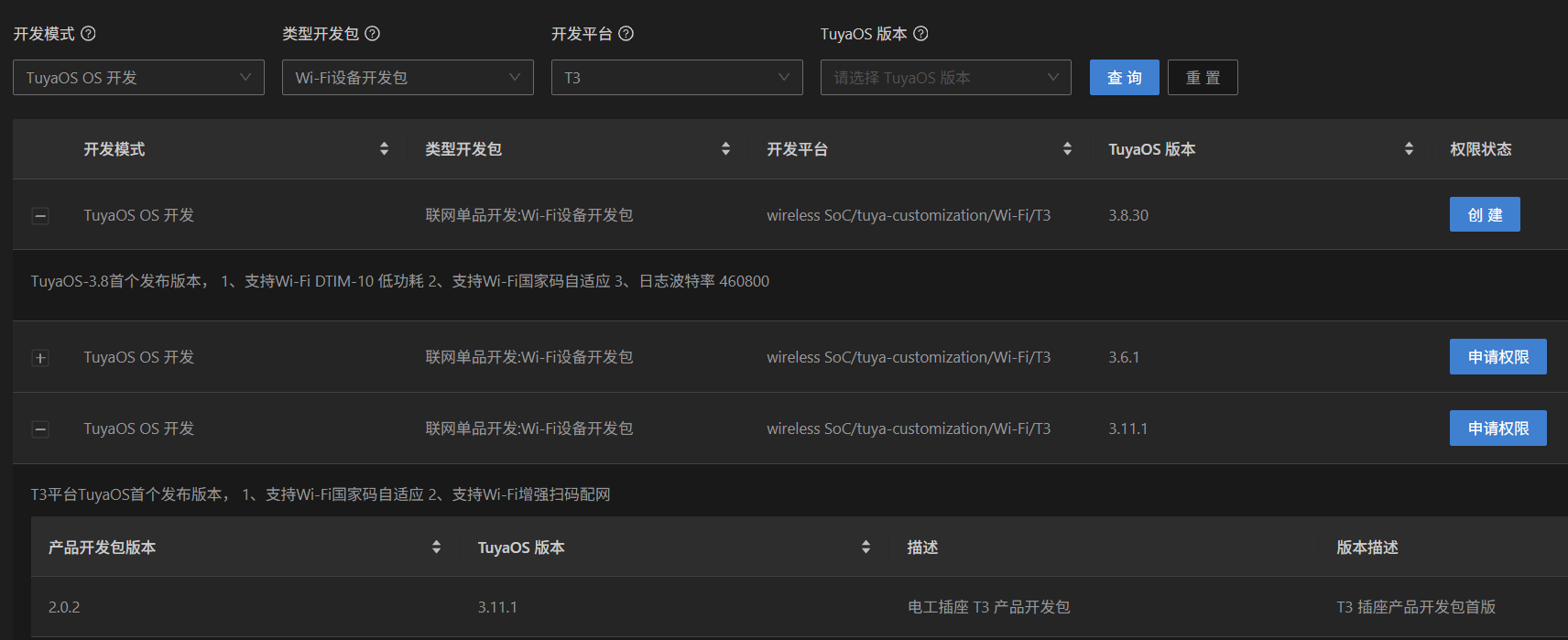This screenshot has width=1568, height=640.
Task: Open the 类型开发包 dropdown showing Wi-Fi设备开发包
Action: coord(408,78)
